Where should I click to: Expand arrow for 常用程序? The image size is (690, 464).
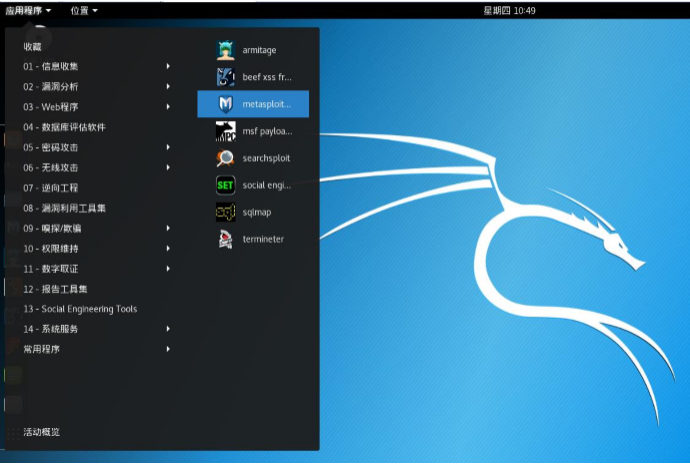[168, 349]
